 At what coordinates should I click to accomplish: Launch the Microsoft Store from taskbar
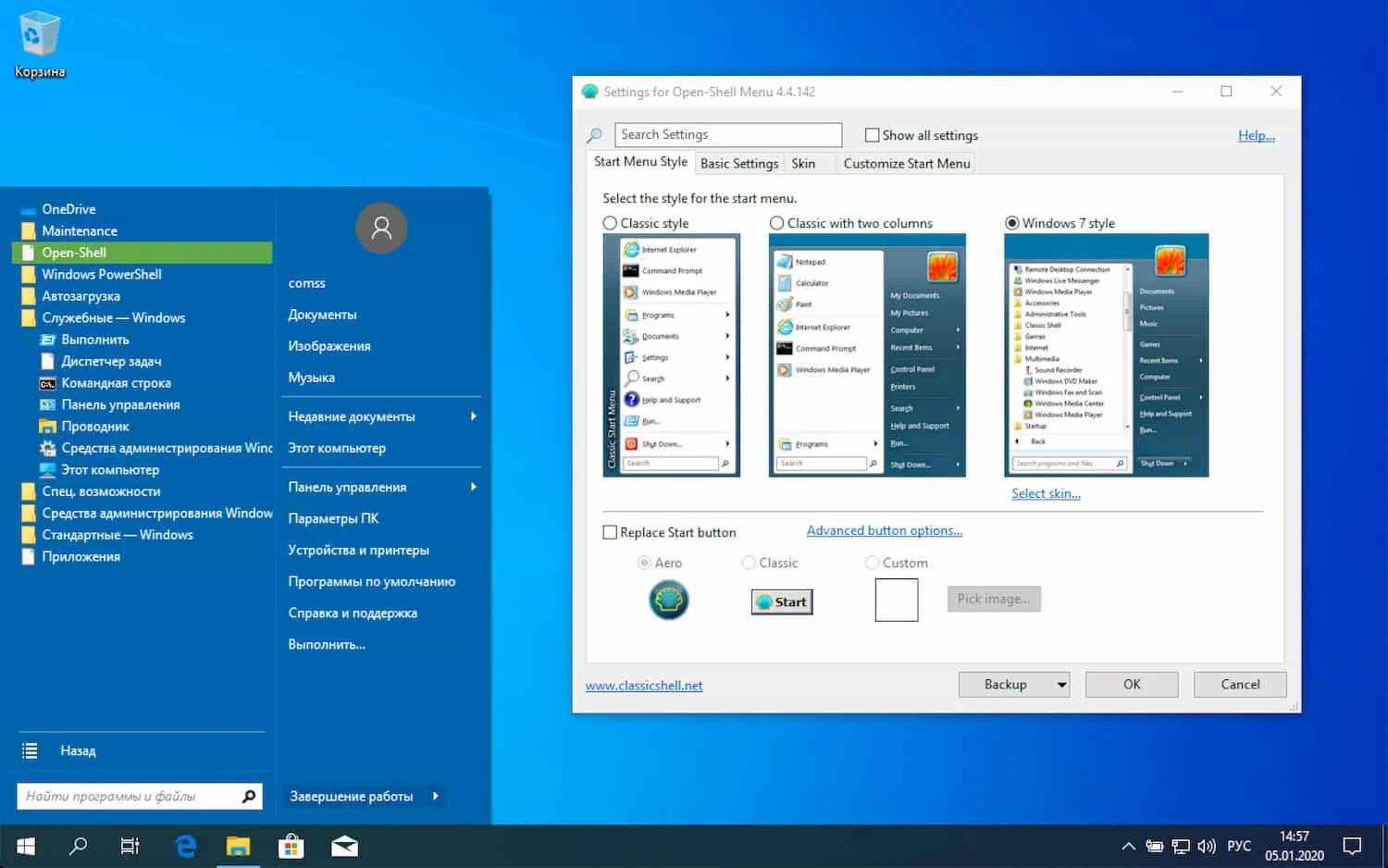point(291,846)
